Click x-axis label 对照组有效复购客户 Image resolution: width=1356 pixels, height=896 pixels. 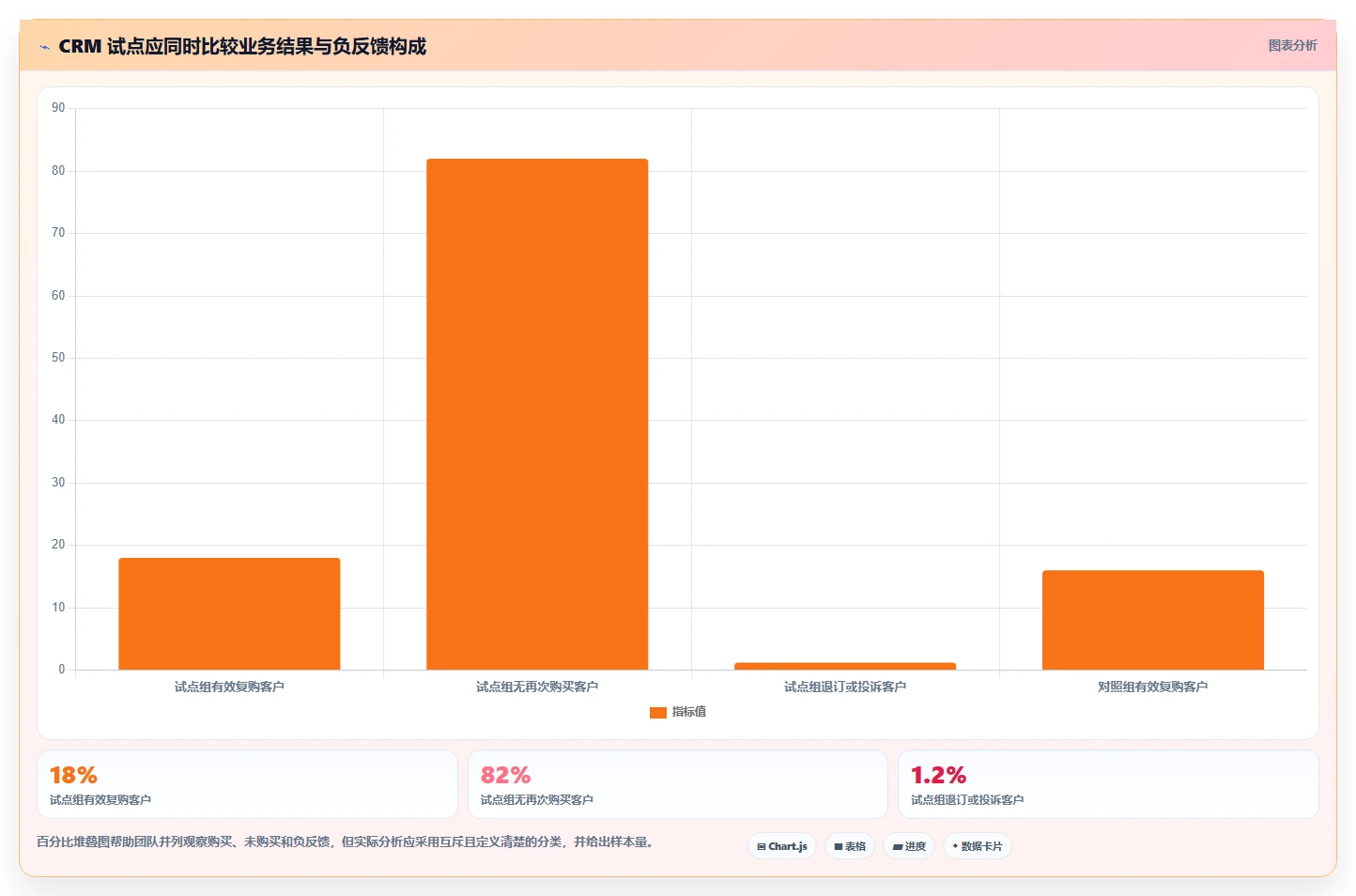pyautogui.click(x=1153, y=687)
